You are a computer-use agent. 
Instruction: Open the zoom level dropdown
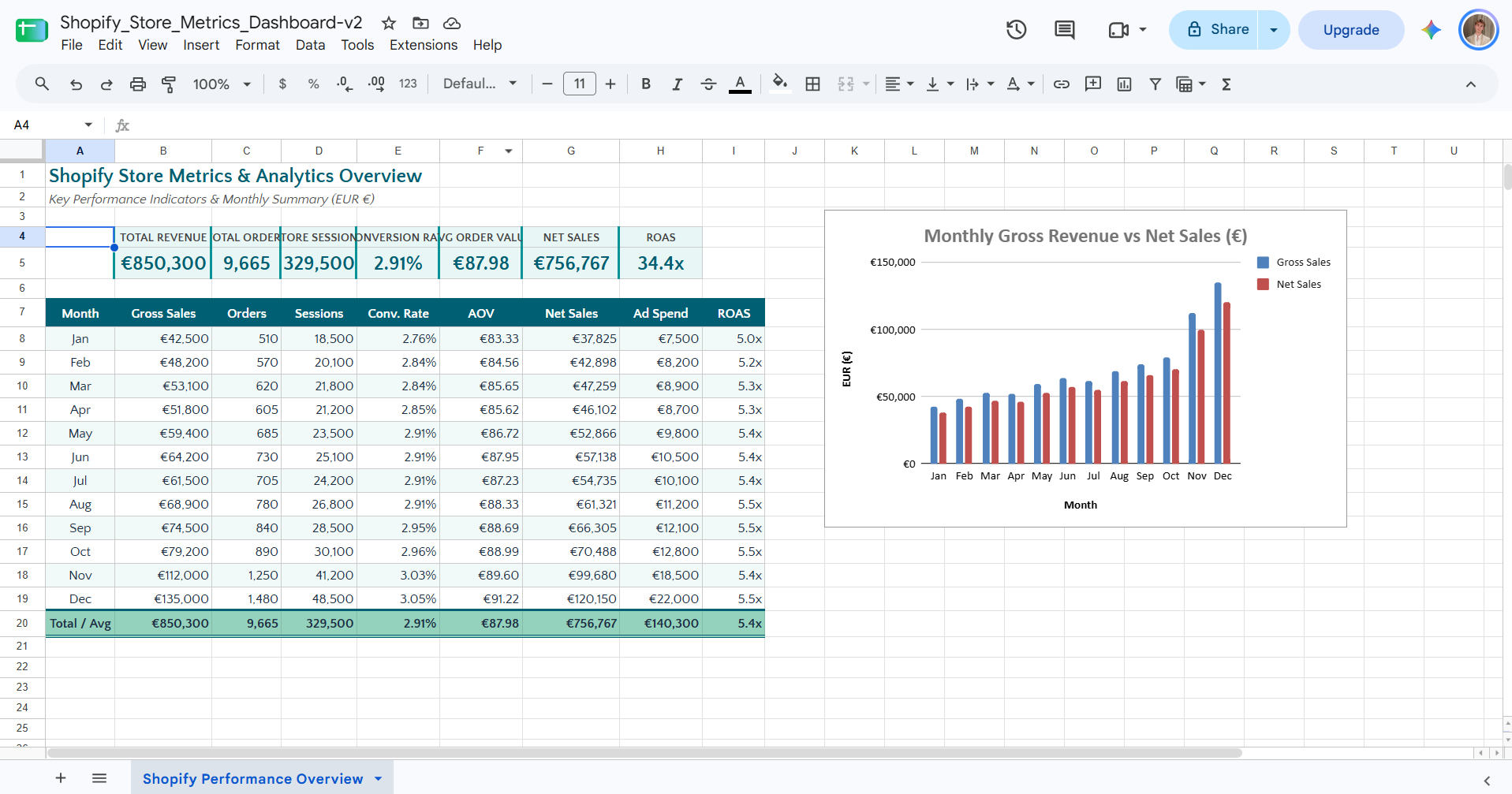point(222,84)
